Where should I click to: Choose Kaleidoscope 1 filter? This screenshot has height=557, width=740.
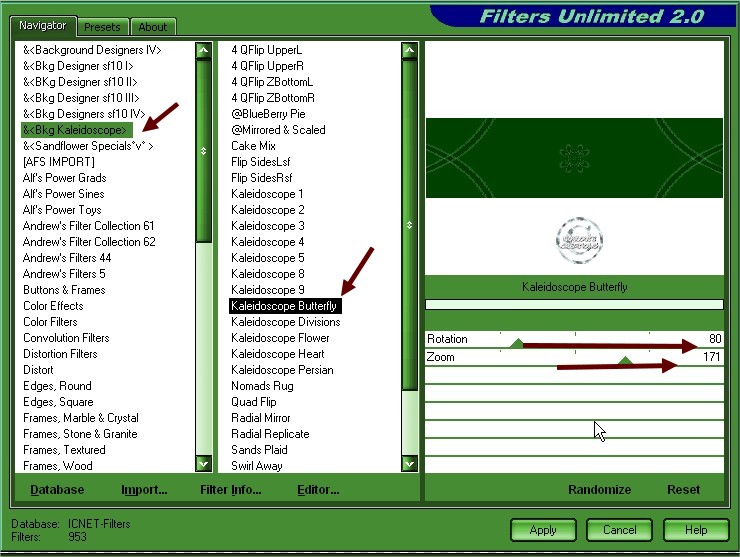coord(267,194)
